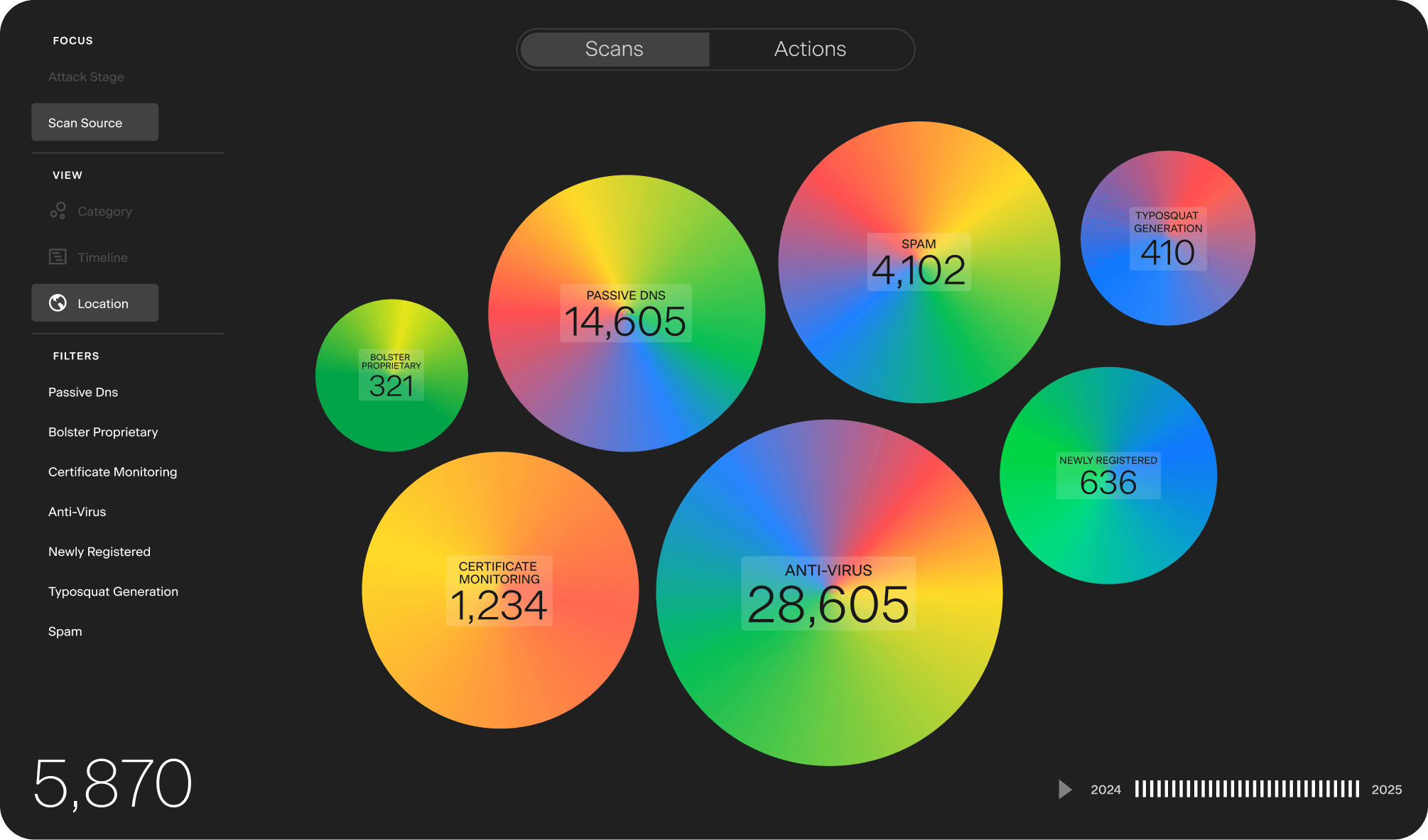Viewport: 1428px width, 840px height.
Task: Toggle the Typosquat Generation filter
Action: pos(113,591)
